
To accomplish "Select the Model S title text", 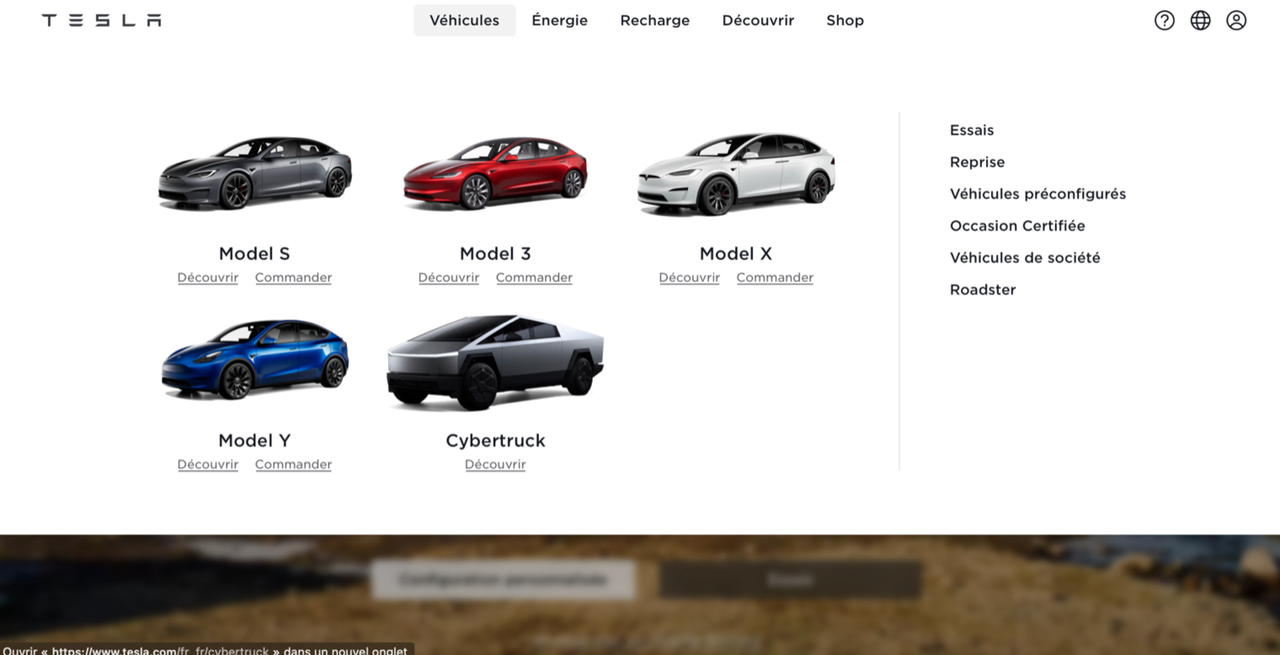I will coord(254,254).
